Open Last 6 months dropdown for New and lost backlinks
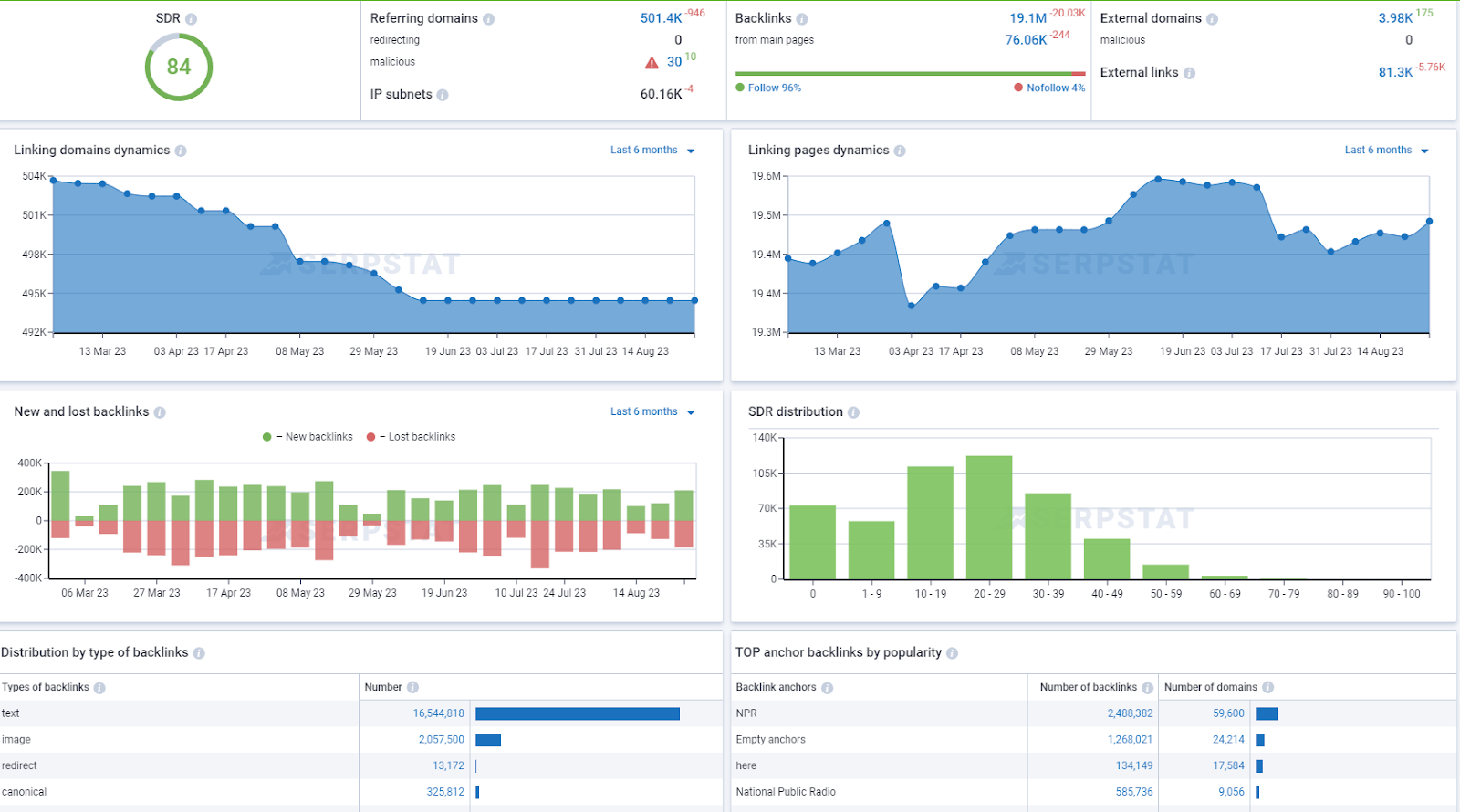The height and width of the screenshot is (812, 1460). click(652, 412)
